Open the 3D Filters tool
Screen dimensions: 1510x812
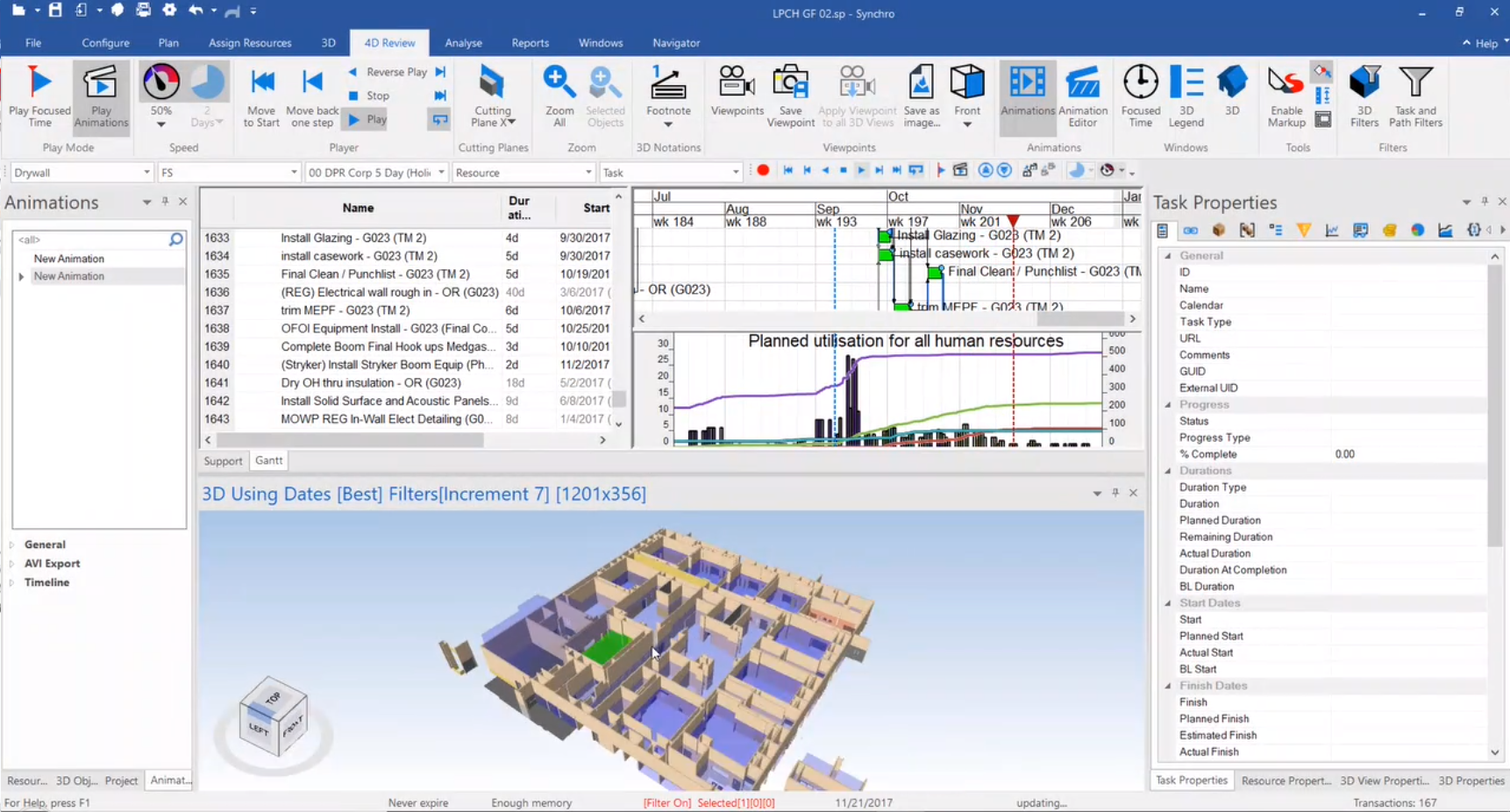tap(1364, 96)
